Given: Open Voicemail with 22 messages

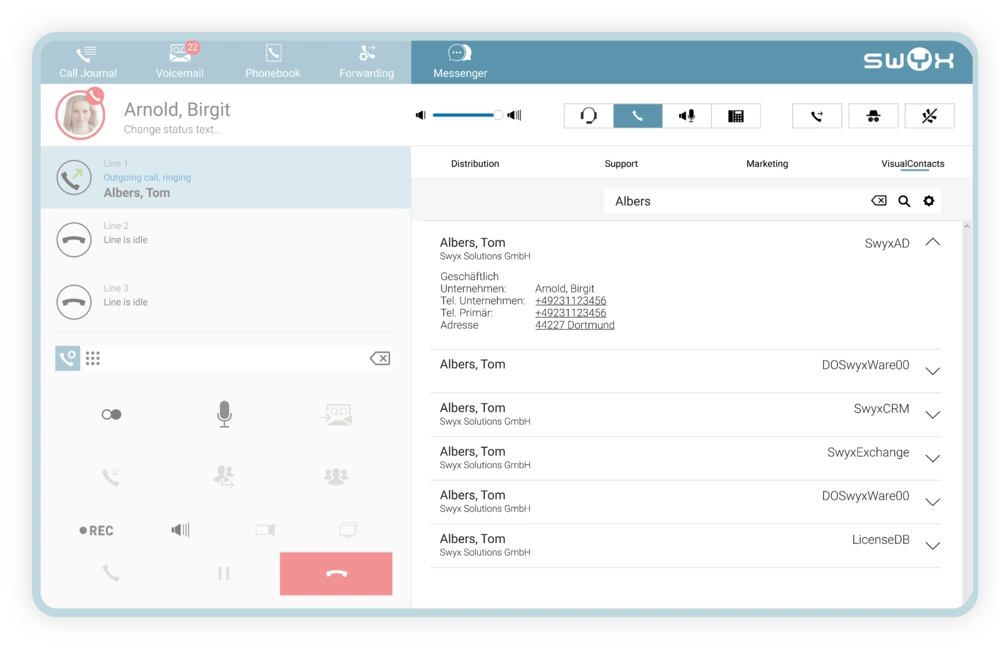Looking at the screenshot, I should pyautogui.click(x=180, y=61).
